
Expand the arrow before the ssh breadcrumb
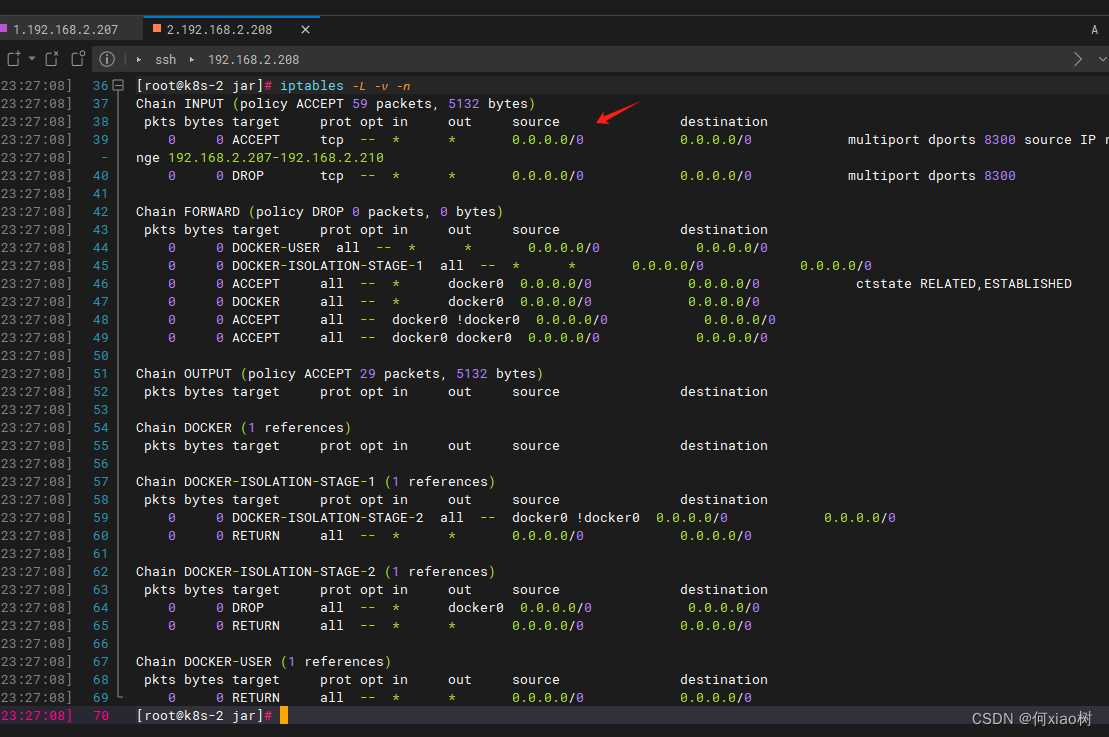tap(139, 59)
